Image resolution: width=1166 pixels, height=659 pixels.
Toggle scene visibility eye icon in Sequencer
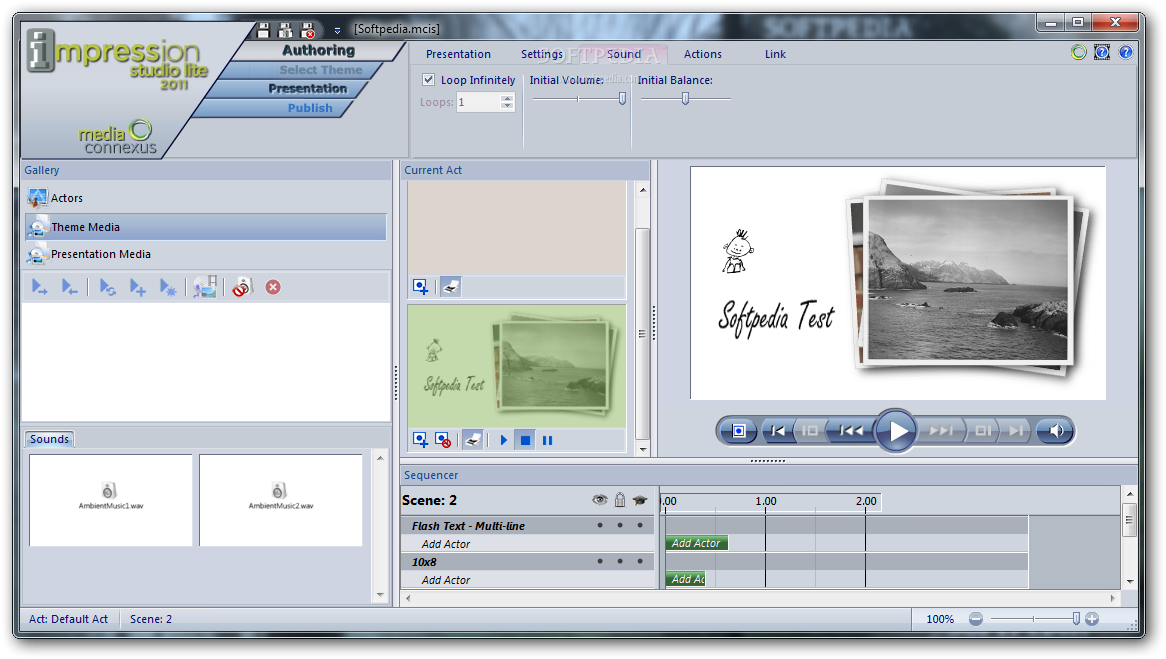pos(599,500)
